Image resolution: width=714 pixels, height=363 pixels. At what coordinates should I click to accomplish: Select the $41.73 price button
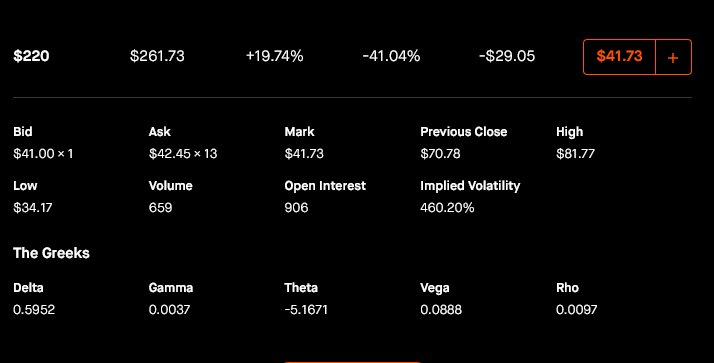(619, 56)
